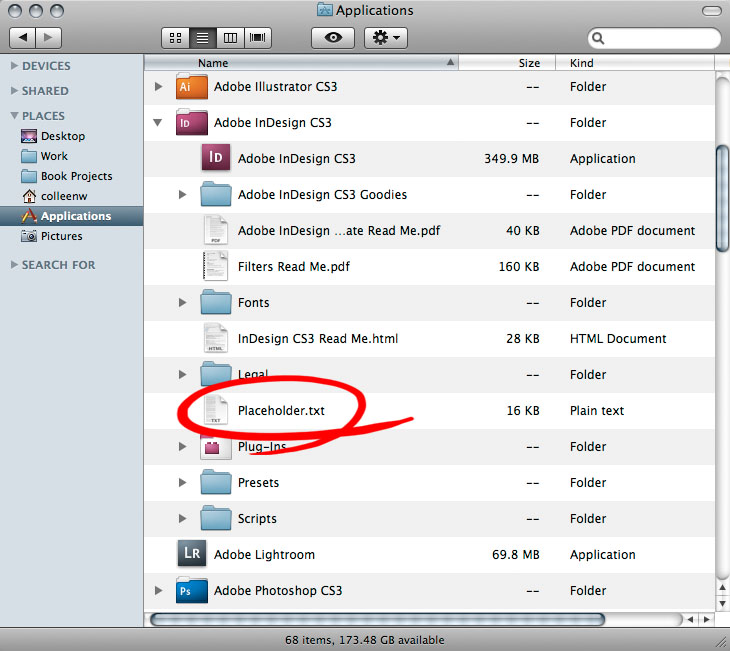The image size is (730, 651).
Task: Click the Placeholder.txt file icon
Action: (216, 410)
